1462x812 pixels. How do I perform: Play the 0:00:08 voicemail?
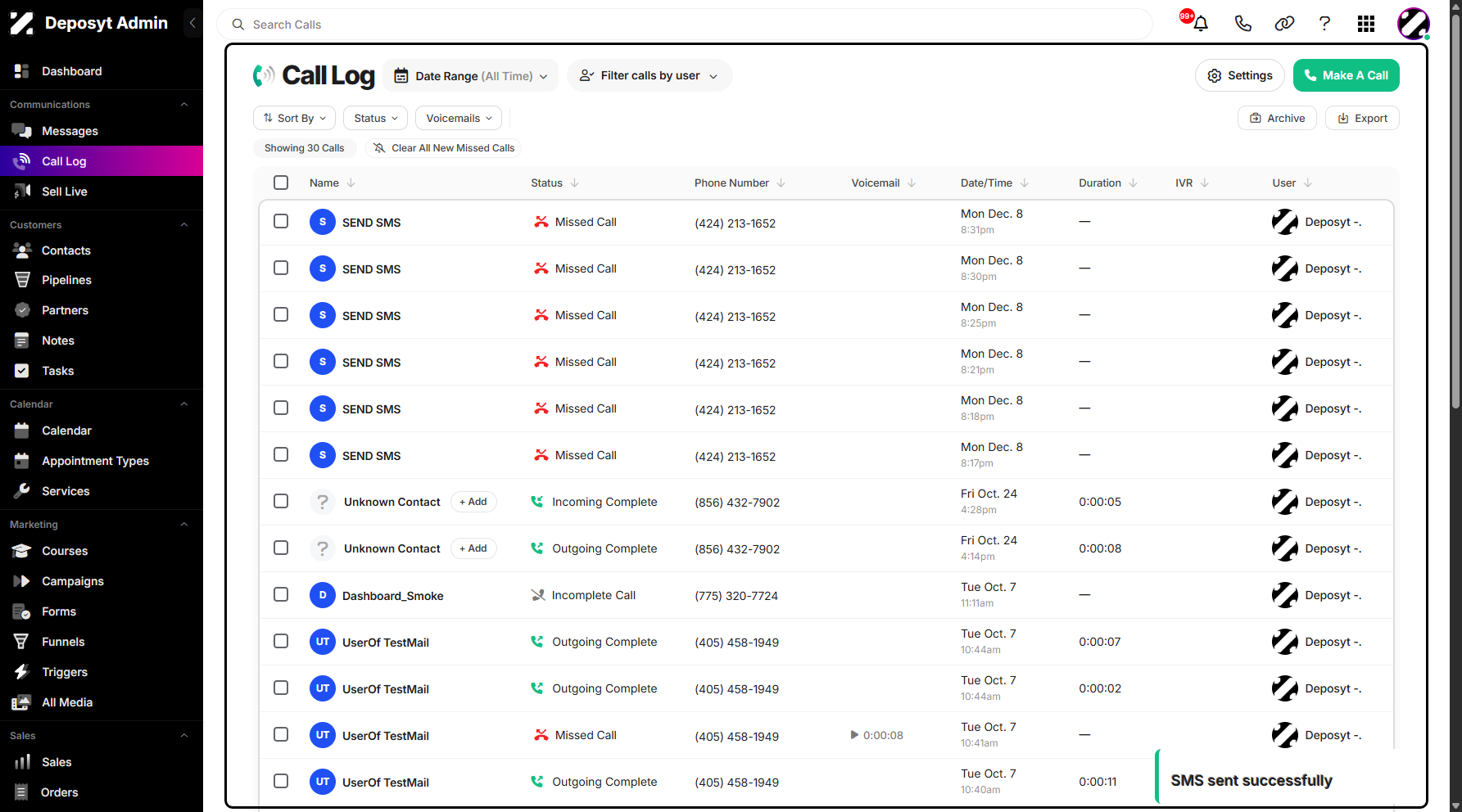[x=854, y=735]
